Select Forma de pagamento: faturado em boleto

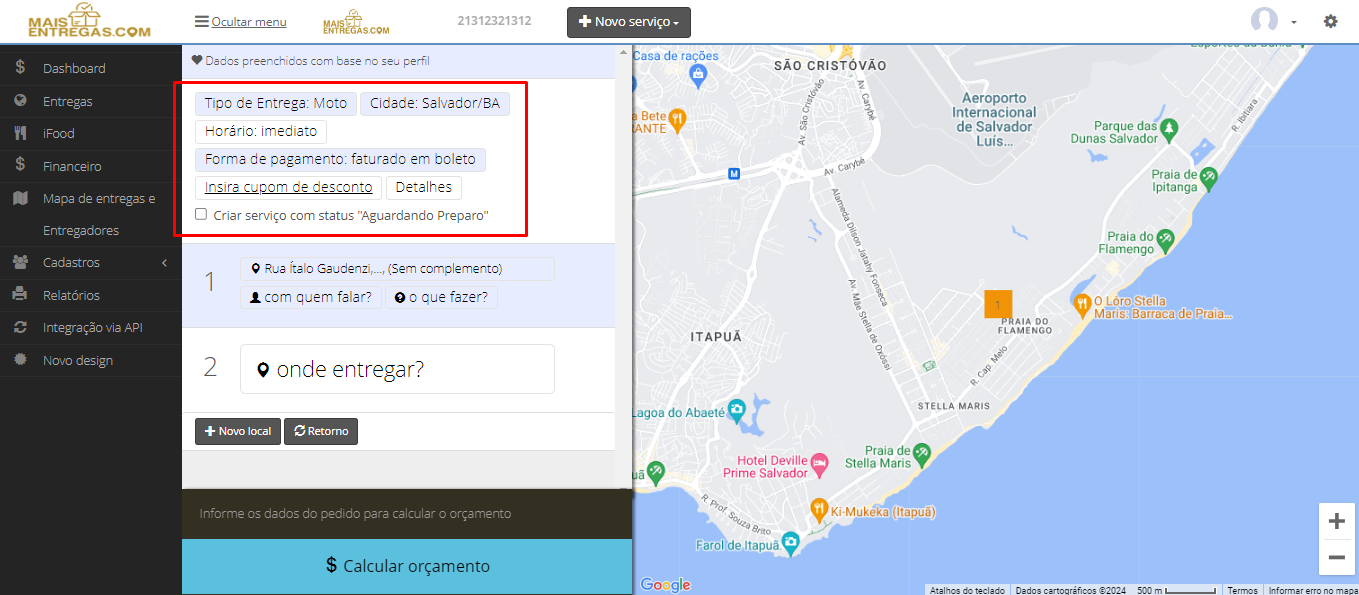(x=341, y=159)
